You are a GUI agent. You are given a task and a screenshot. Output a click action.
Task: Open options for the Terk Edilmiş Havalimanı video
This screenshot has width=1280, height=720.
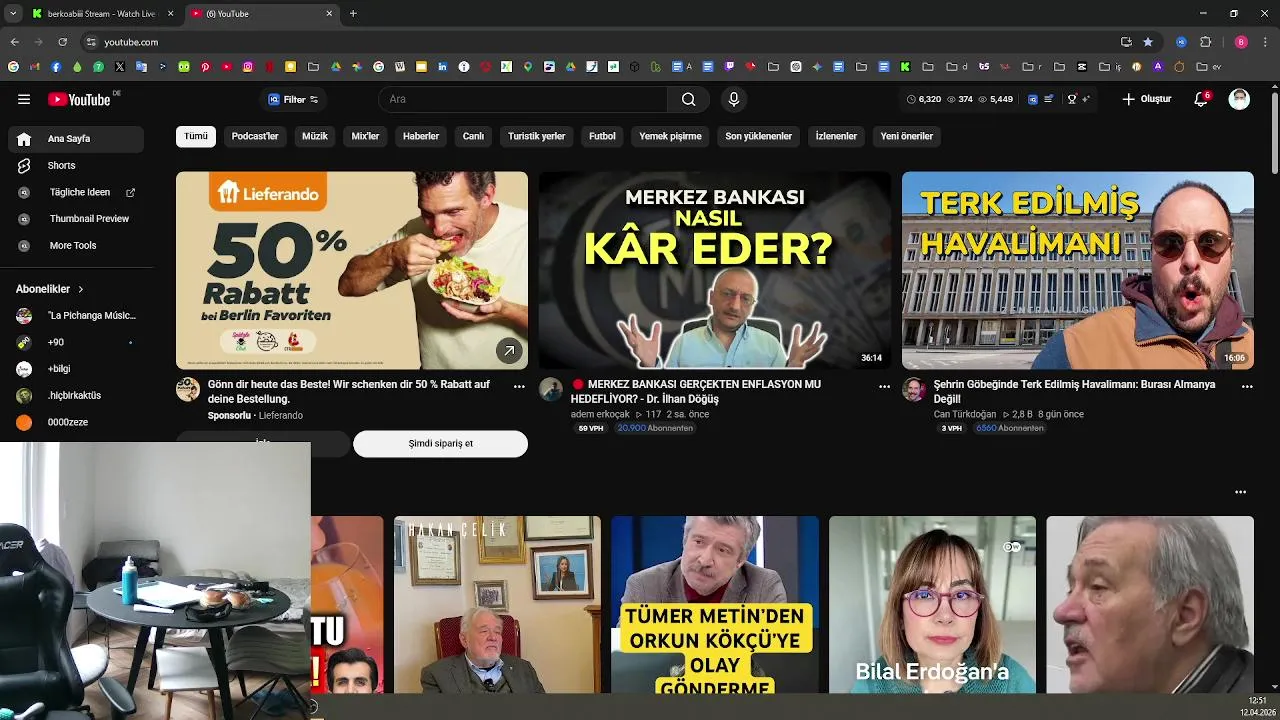[1247, 386]
